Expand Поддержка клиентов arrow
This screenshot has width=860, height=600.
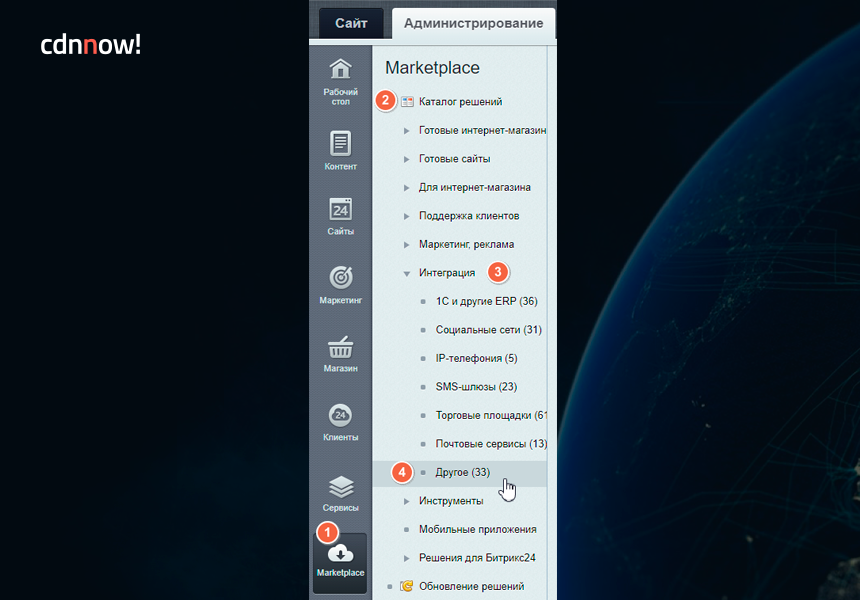(x=406, y=216)
